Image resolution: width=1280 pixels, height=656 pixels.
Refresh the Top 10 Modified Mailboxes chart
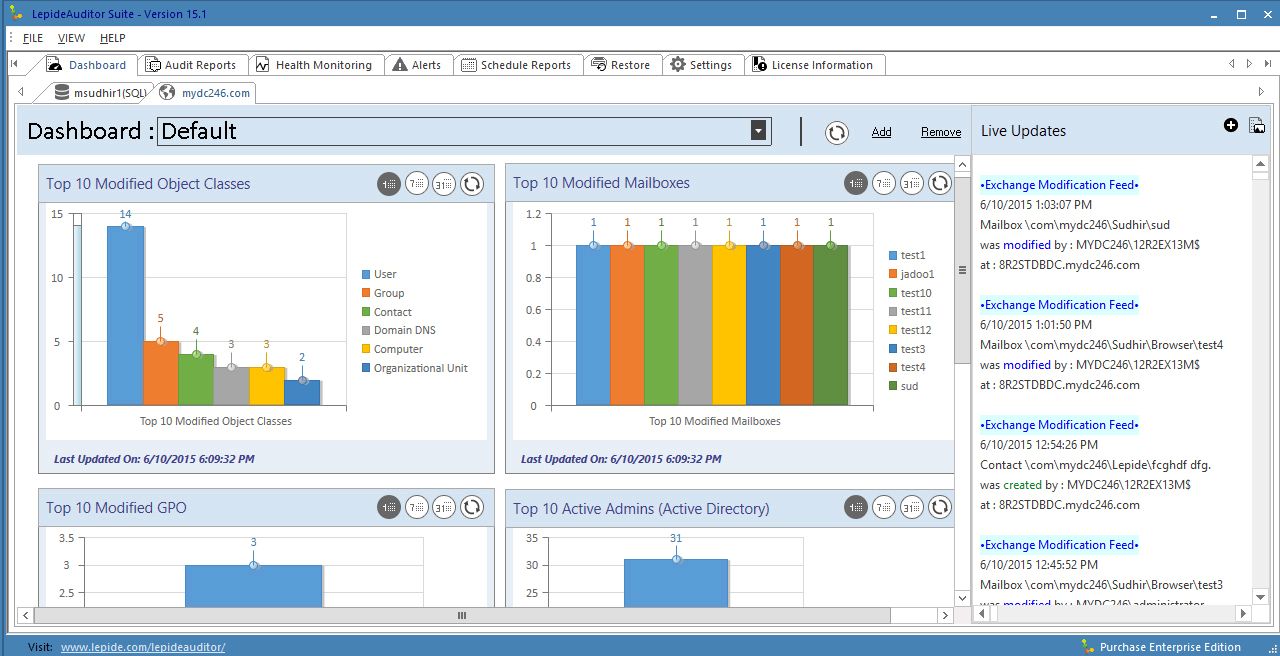pyautogui.click(x=940, y=183)
